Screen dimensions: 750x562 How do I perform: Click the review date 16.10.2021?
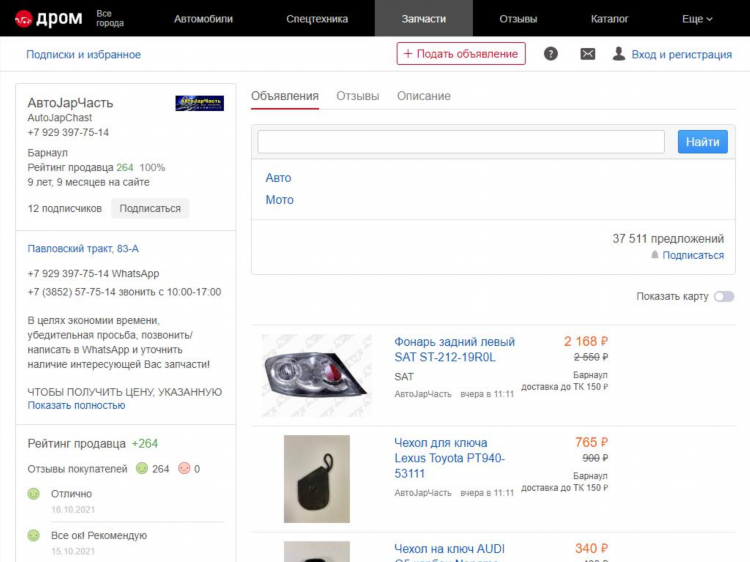[73, 509]
